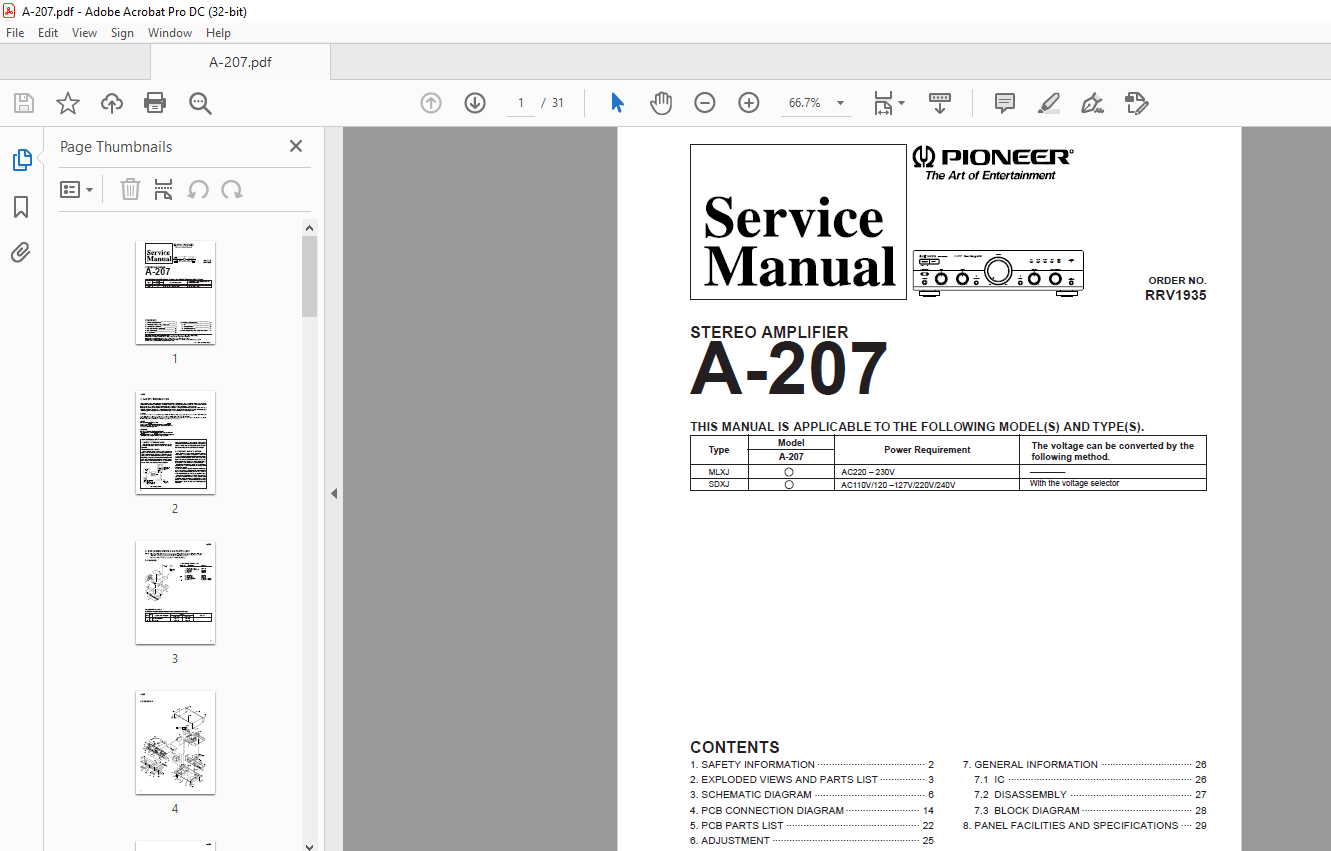Click the MLXJ type table cell
The image size is (1331, 851).
click(719, 471)
